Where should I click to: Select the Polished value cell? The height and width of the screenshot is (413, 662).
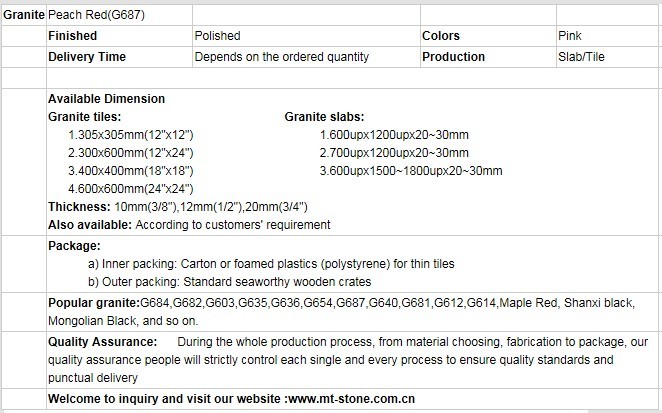(x=217, y=36)
